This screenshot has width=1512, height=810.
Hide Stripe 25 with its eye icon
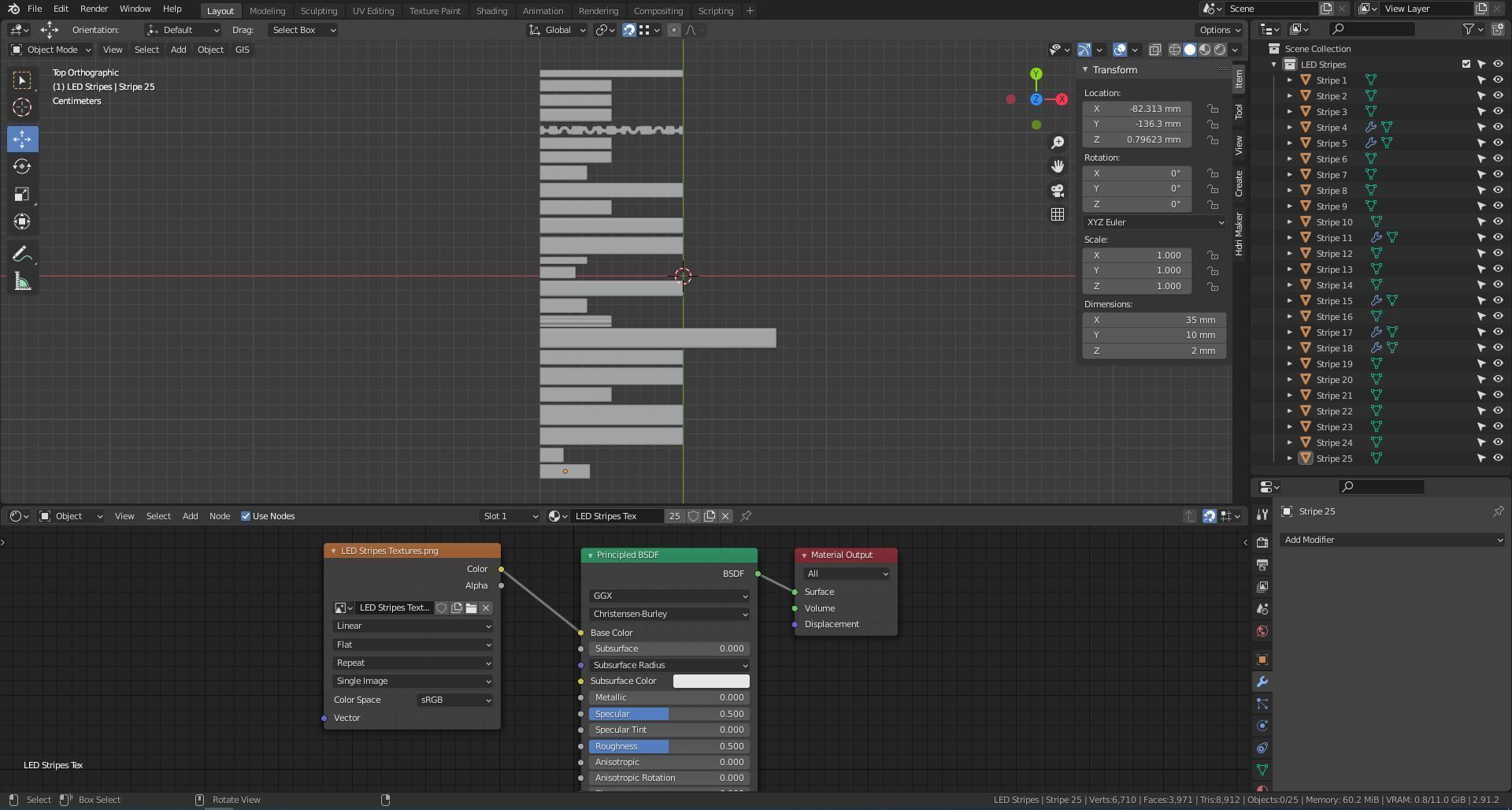pyautogui.click(x=1498, y=459)
